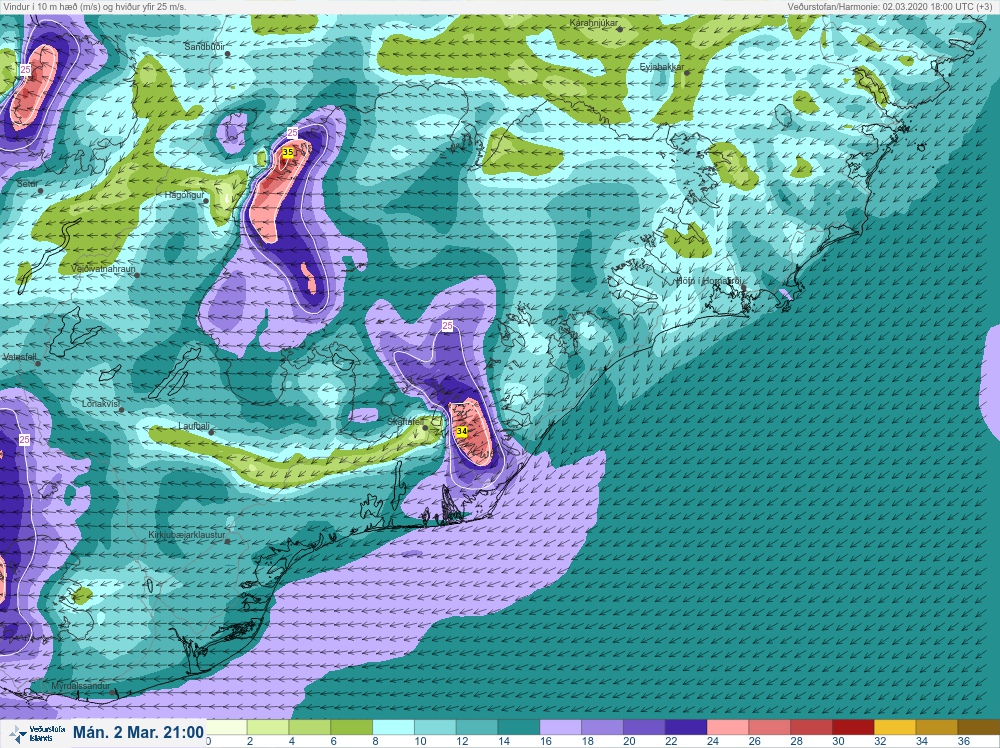This screenshot has height=748, width=1000.
Task: Click the 25 contour label near the lower-left edge
Action: pos(24,439)
